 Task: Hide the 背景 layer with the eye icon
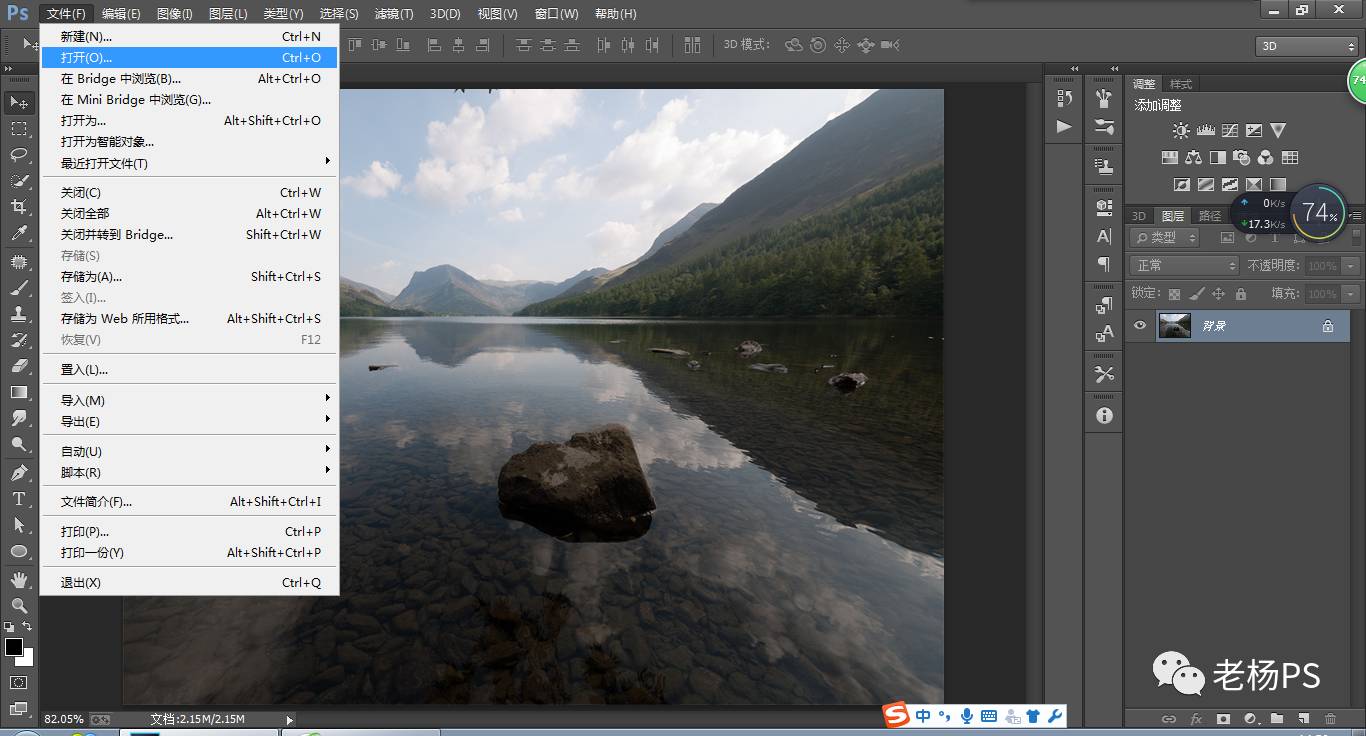click(x=1139, y=326)
